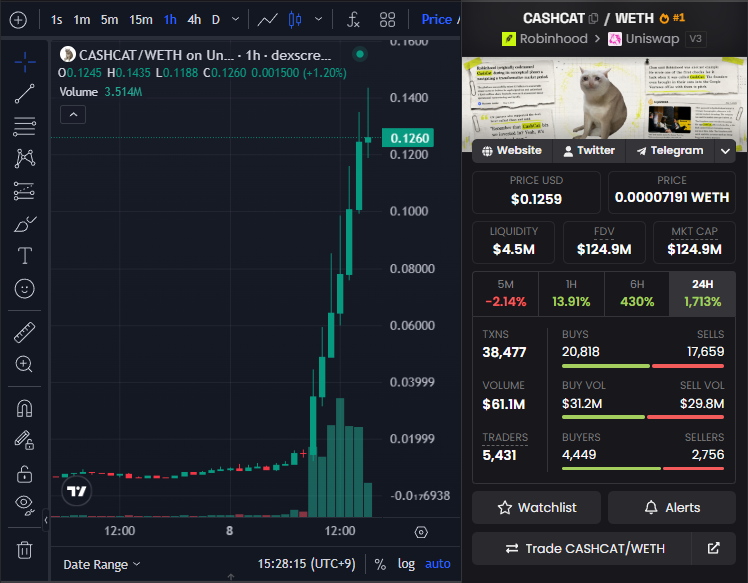Click the line chart style icon
The width and height of the screenshot is (748, 583).
(267, 20)
